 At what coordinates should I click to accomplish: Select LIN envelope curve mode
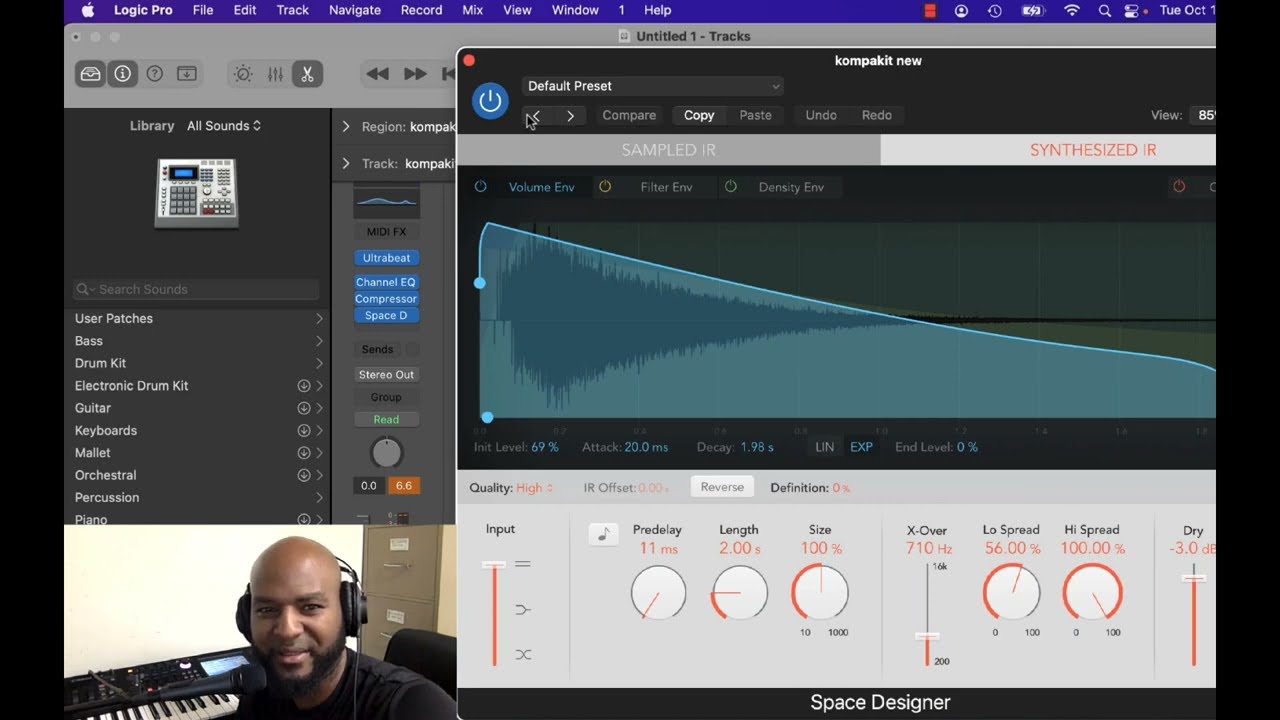coord(824,447)
